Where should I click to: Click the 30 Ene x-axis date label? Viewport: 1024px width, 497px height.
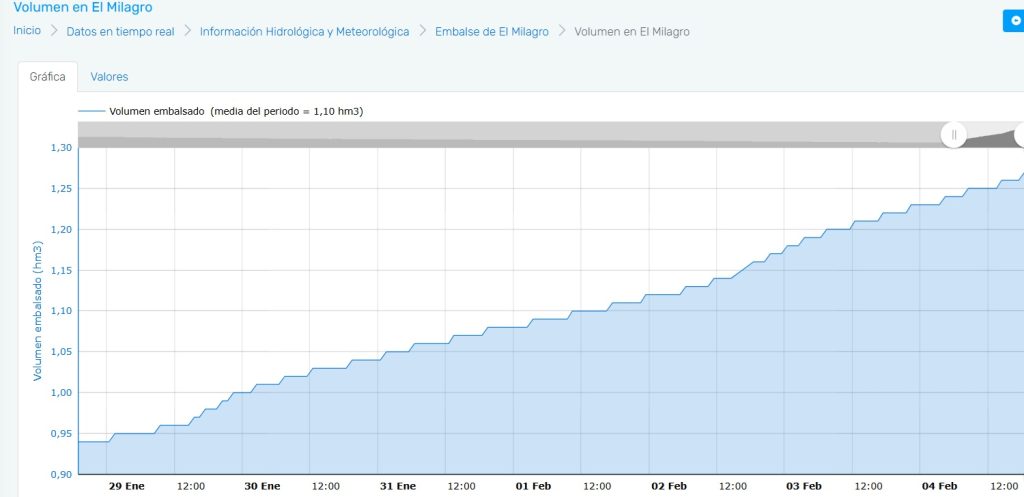263,486
